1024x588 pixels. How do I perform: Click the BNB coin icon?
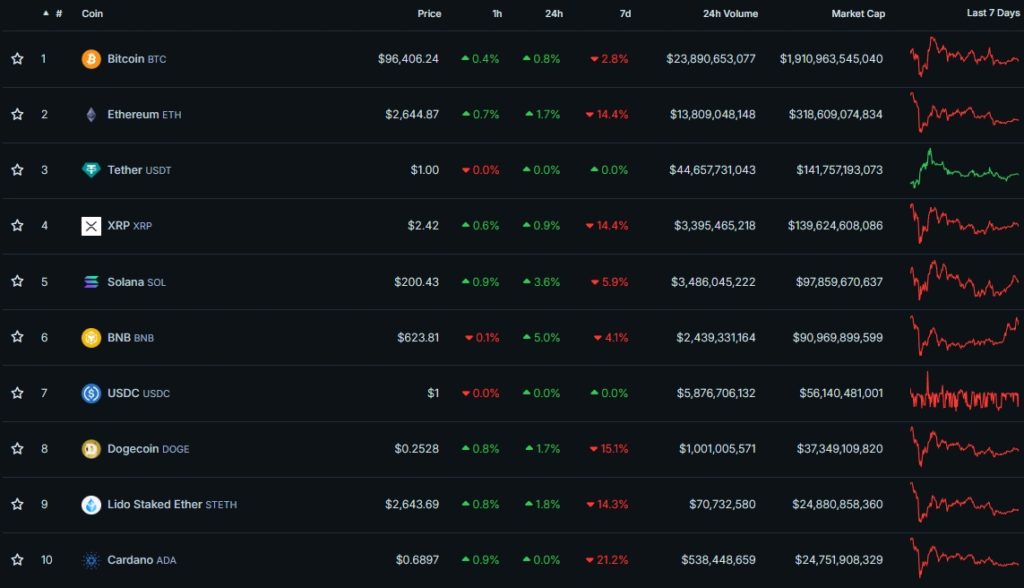(x=91, y=337)
